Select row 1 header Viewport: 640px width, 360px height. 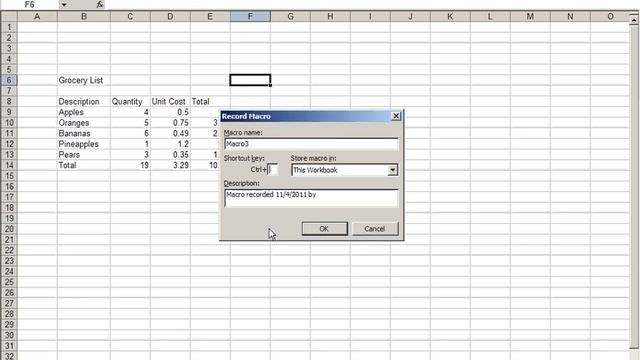point(9,27)
